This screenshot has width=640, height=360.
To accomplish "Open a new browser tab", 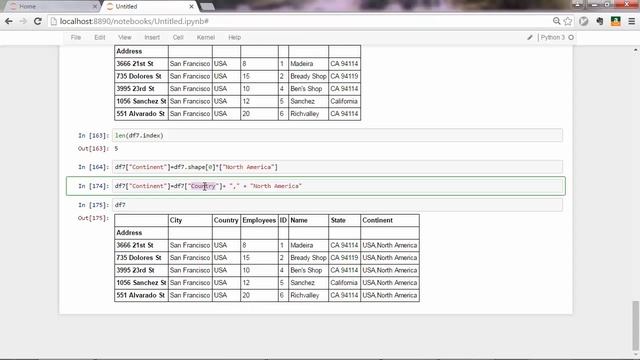I will pyautogui.click(x=207, y=7).
